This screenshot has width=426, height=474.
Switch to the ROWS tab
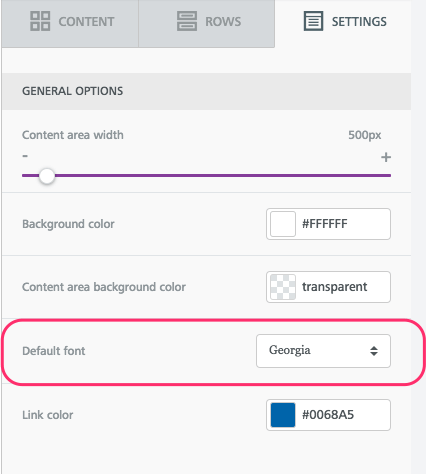(207, 23)
